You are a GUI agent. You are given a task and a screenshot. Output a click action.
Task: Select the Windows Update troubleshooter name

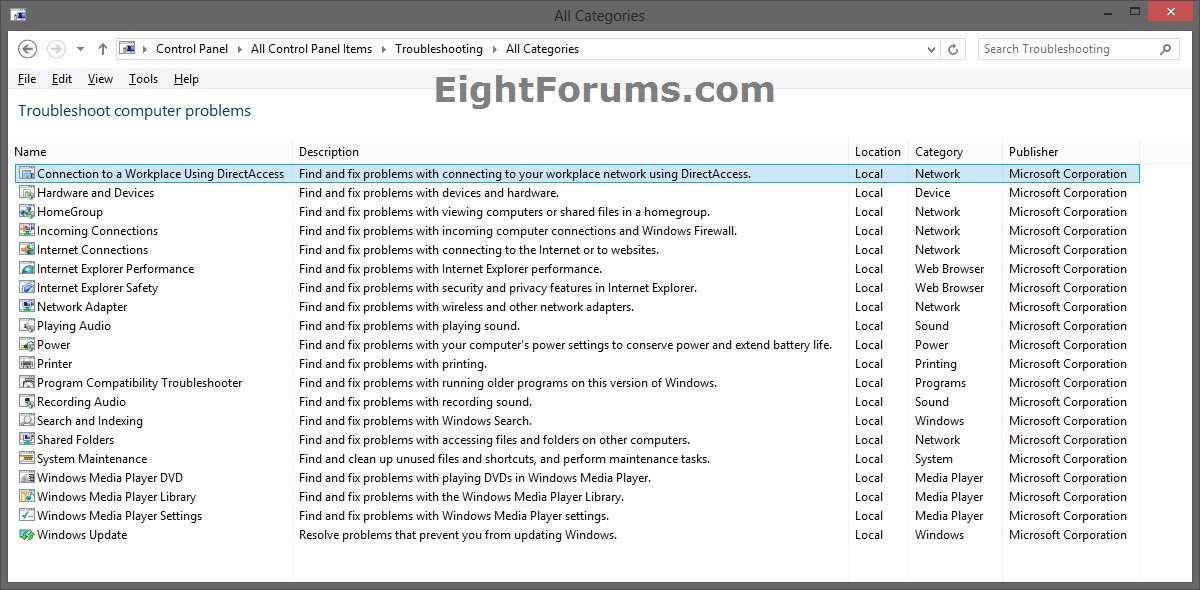click(82, 535)
